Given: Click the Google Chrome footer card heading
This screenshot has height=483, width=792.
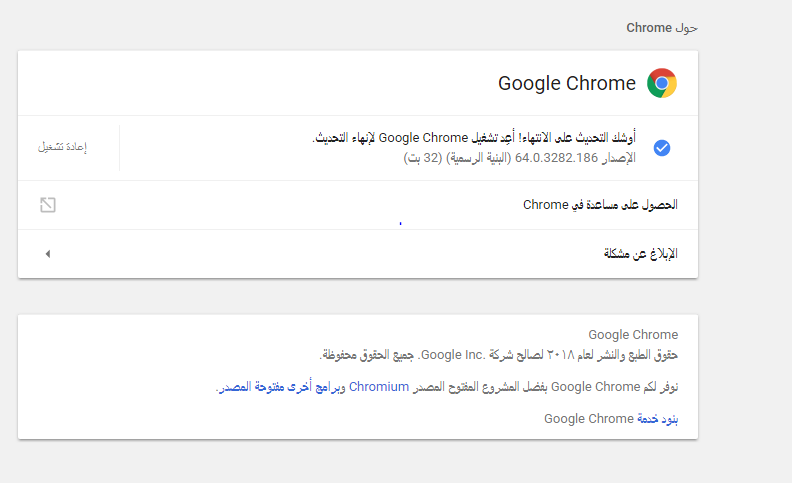Looking at the screenshot, I should click(633, 334).
